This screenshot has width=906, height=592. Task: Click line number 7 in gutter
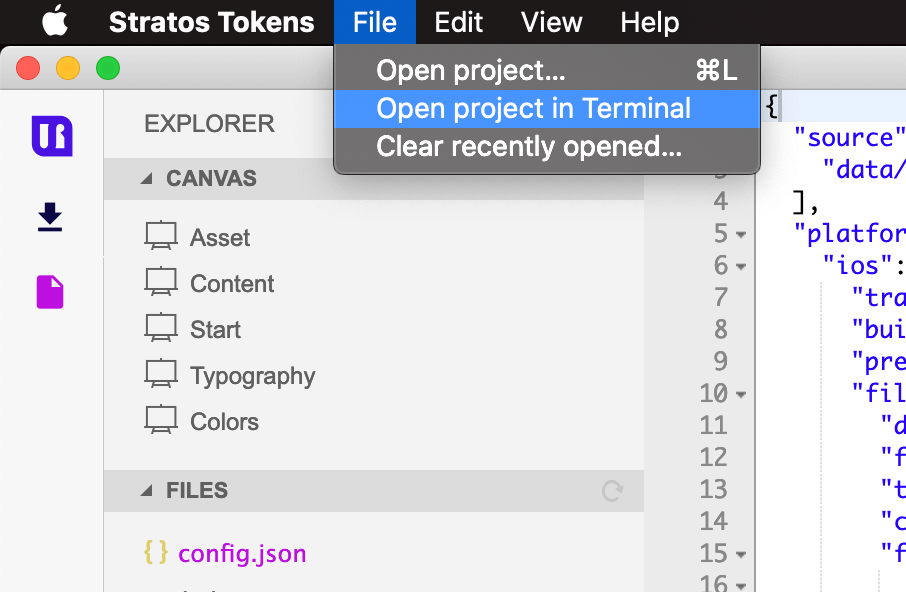[x=721, y=297]
